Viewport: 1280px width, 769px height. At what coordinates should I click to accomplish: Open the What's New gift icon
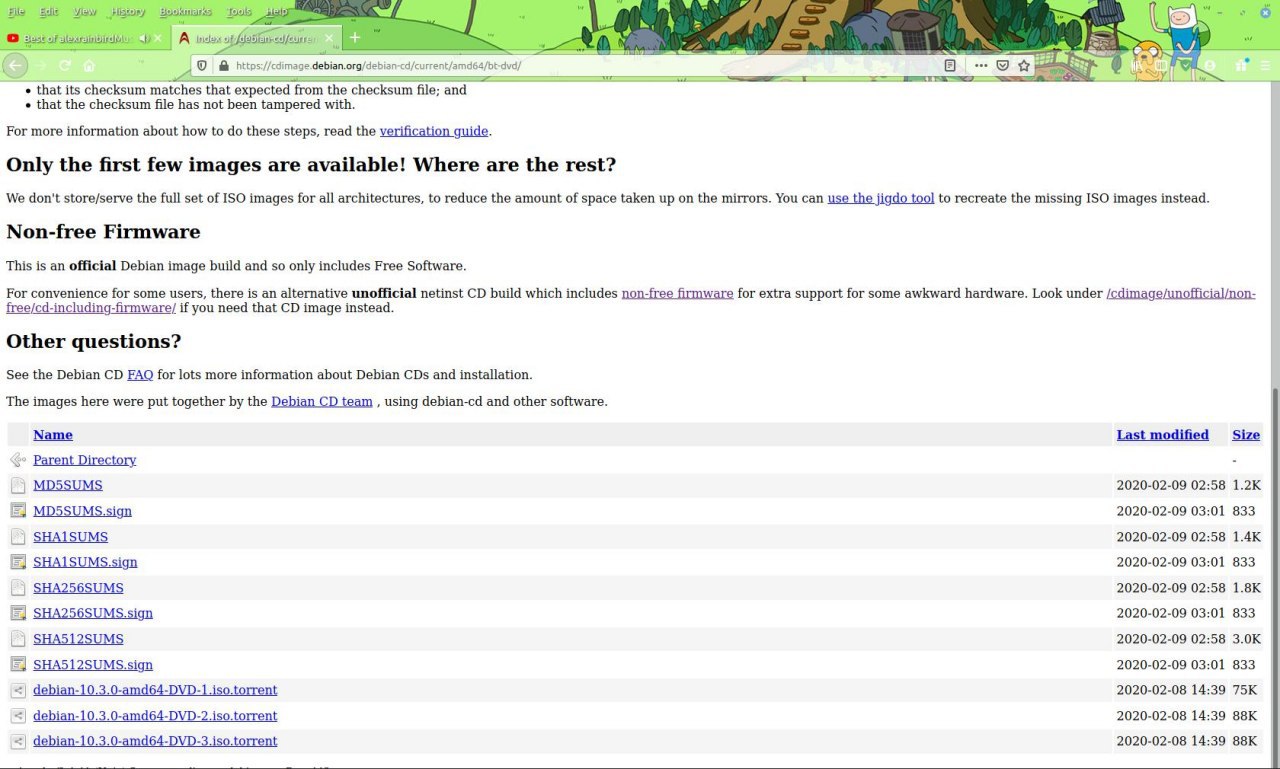tap(1241, 65)
